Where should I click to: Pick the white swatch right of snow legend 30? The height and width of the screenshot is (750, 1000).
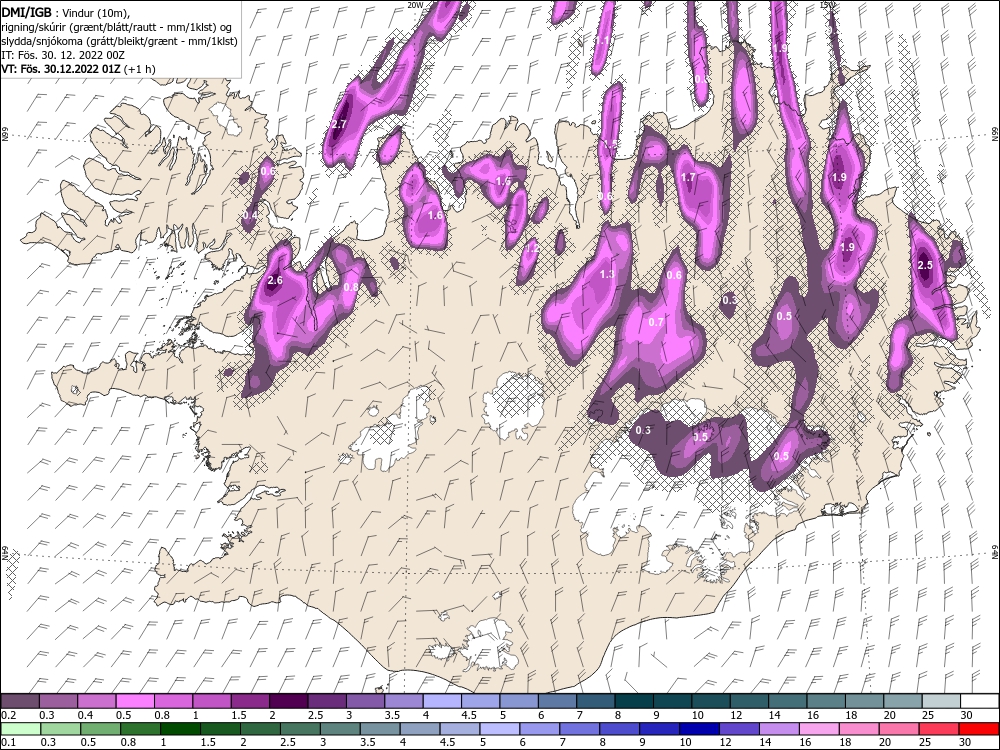[980, 701]
